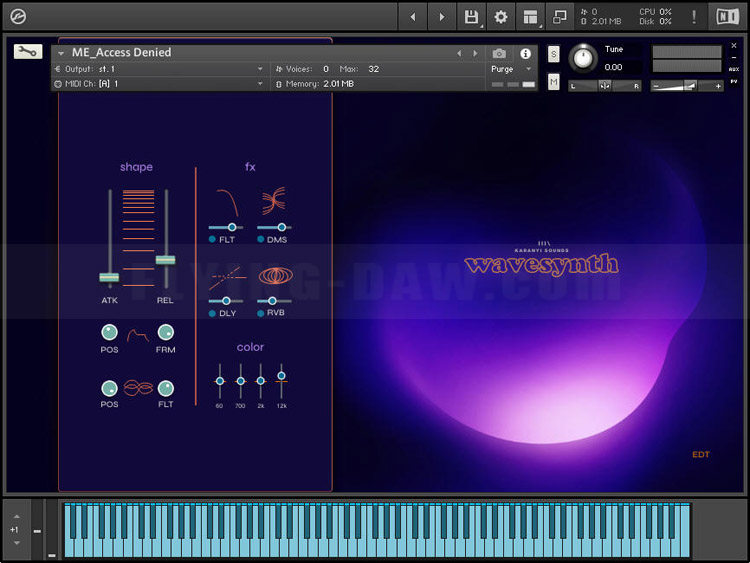
Task: Click the exclamation panic button
Action: click(x=694, y=17)
